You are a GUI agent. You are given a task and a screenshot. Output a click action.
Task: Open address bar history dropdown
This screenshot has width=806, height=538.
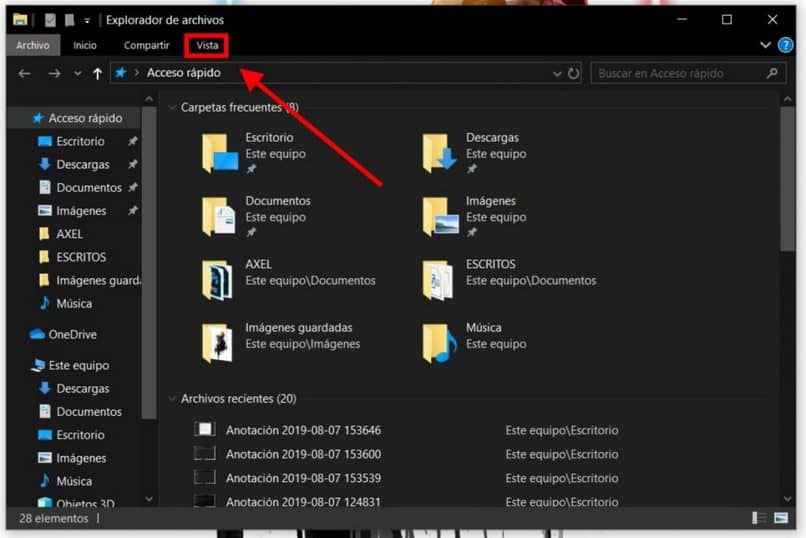[x=557, y=73]
